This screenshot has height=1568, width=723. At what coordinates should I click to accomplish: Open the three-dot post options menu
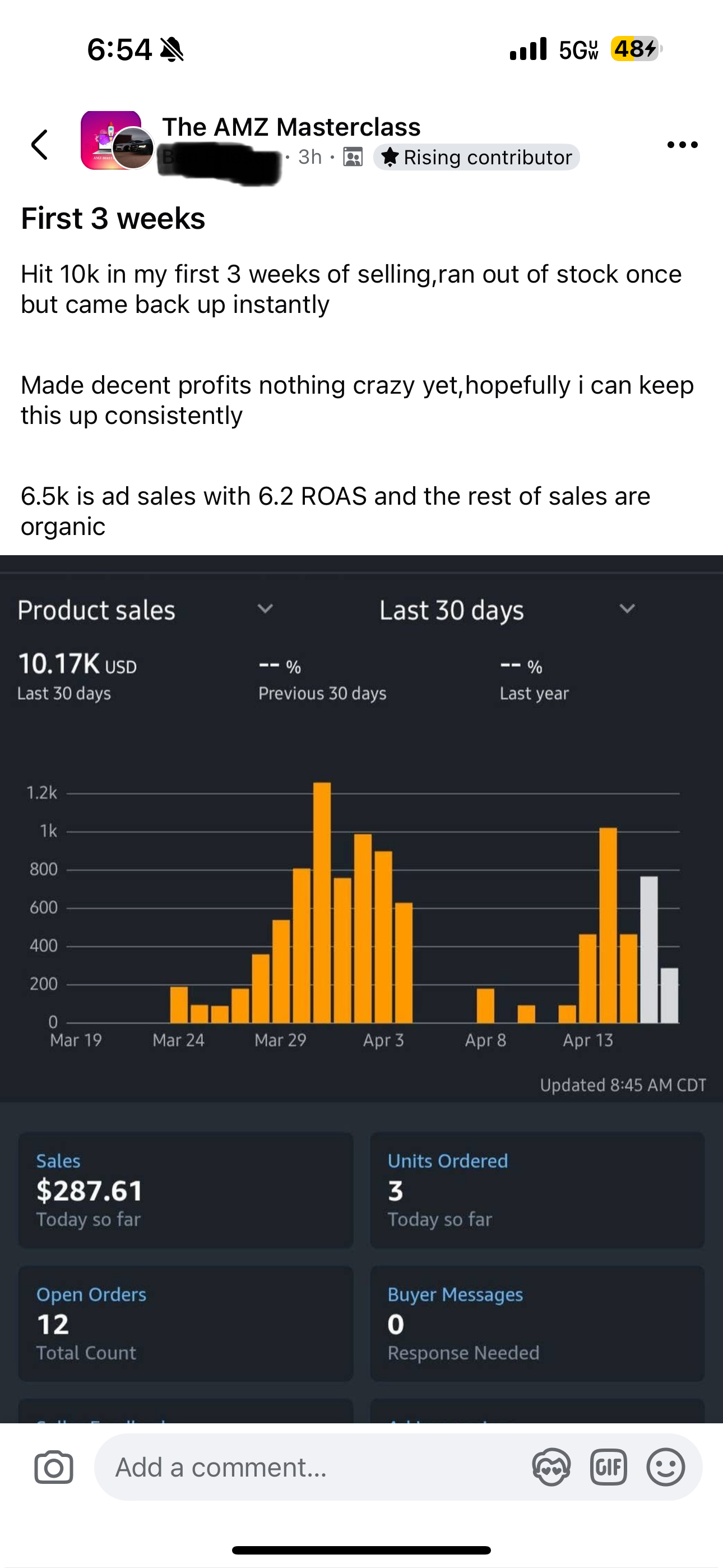pos(682,145)
